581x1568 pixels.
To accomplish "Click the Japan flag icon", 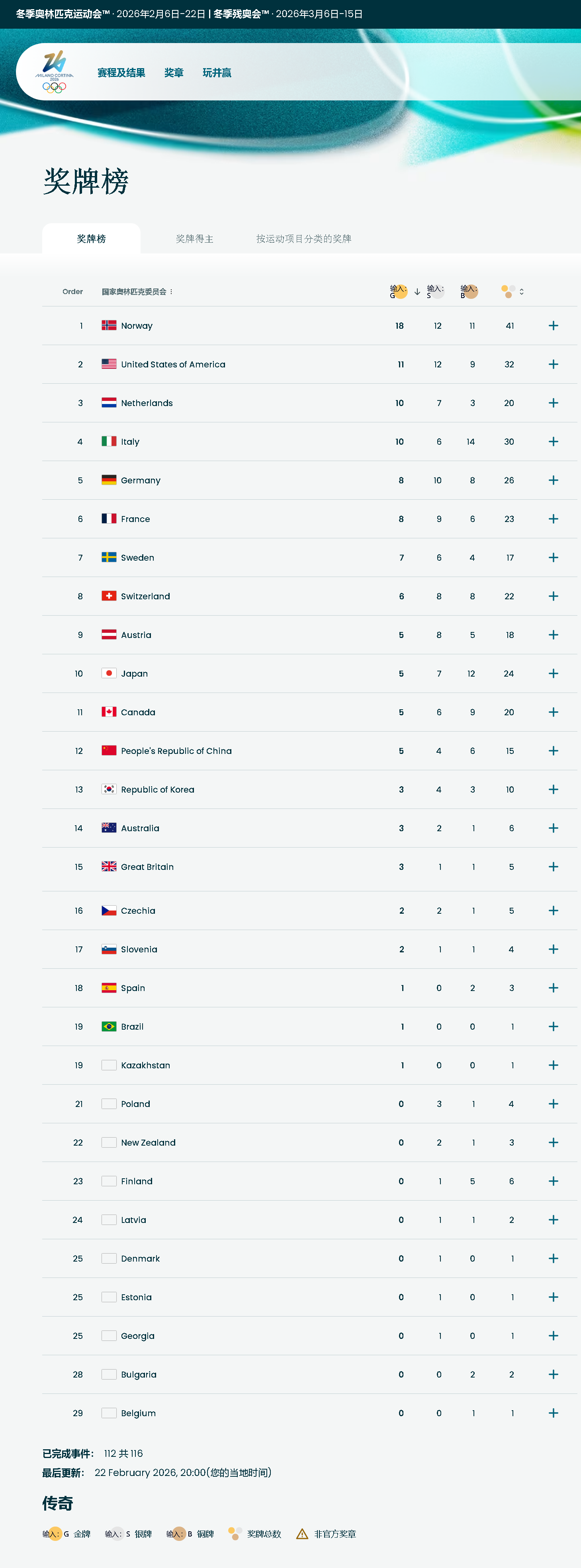I will (109, 673).
